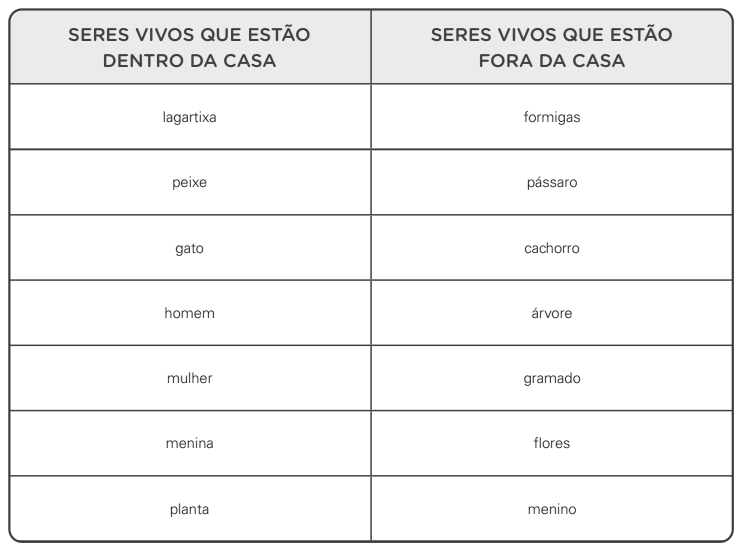Select the 'árvore' table cell
The height and width of the screenshot is (549, 739).
click(551, 313)
